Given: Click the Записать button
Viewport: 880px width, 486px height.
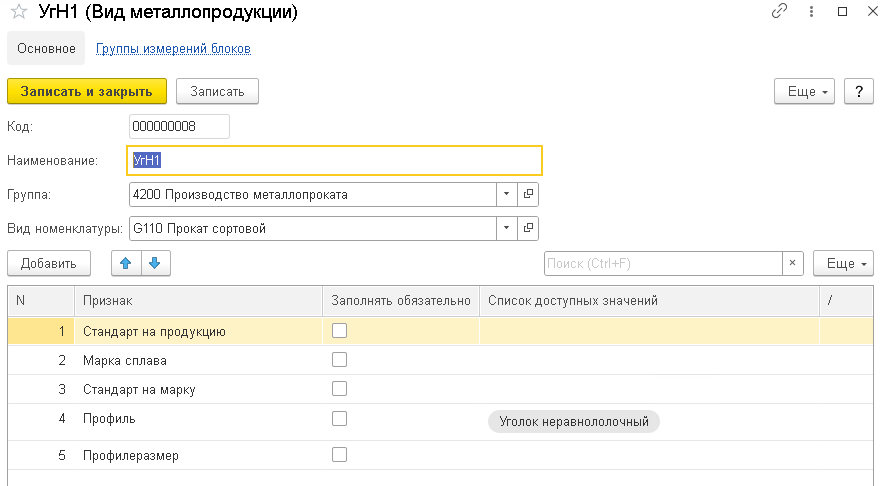Looking at the screenshot, I should point(217,91).
